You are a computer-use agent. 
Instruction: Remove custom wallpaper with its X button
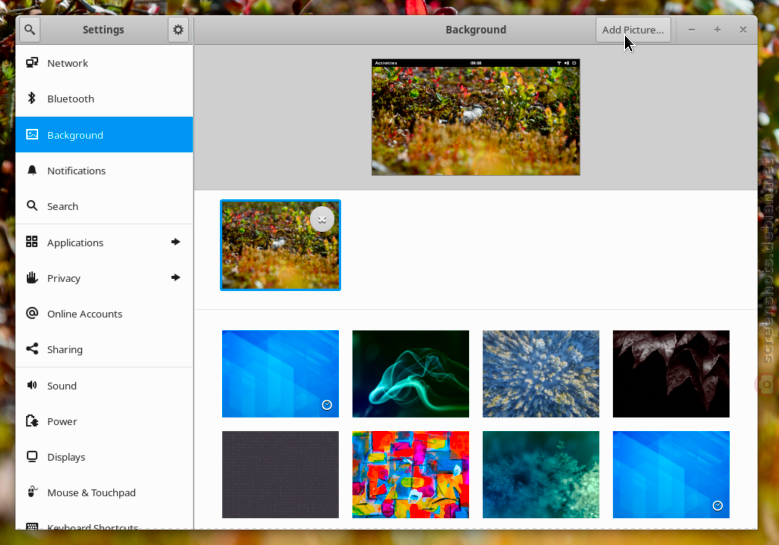click(322, 219)
